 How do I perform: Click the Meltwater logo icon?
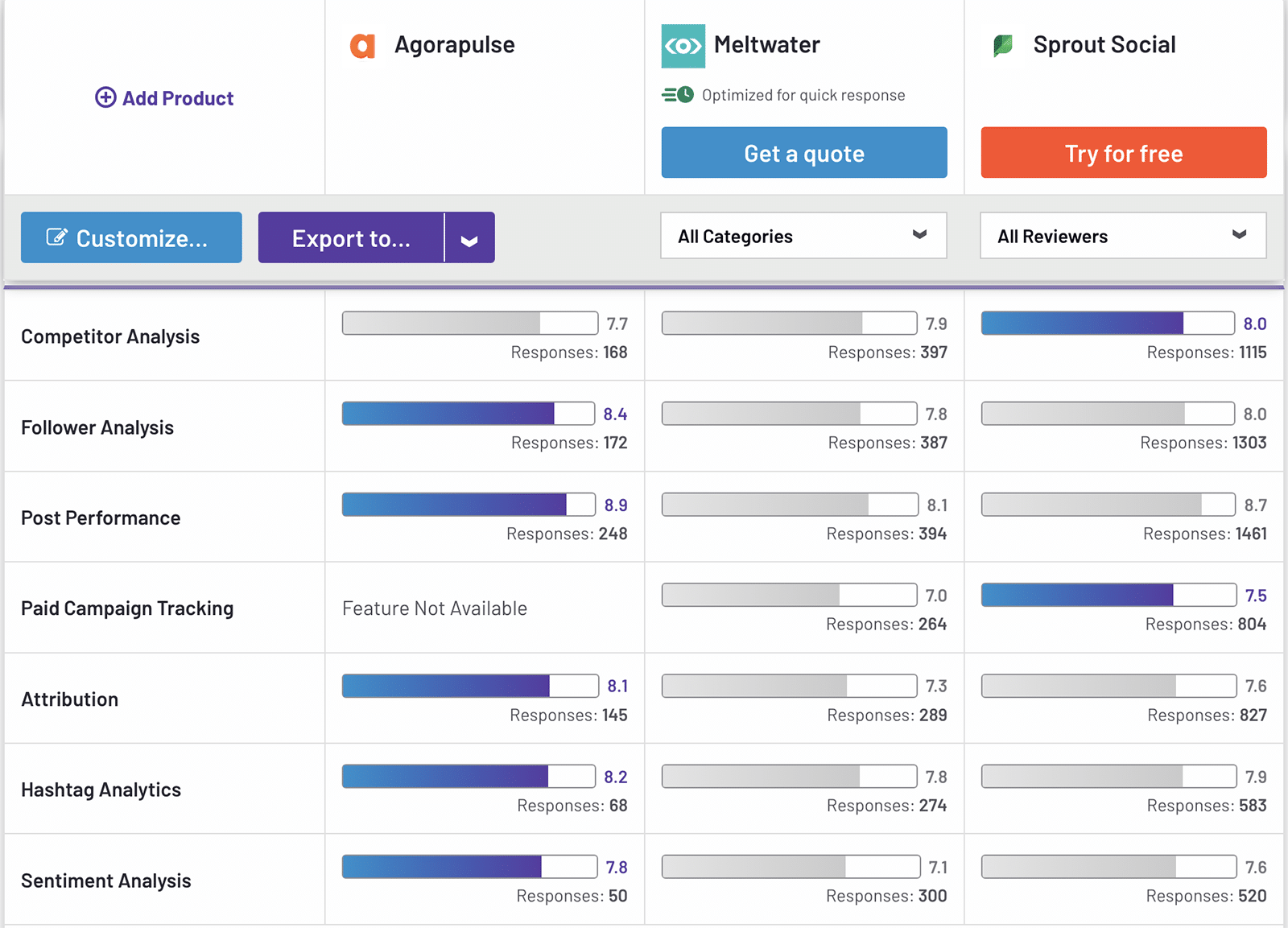[x=683, y=46]
